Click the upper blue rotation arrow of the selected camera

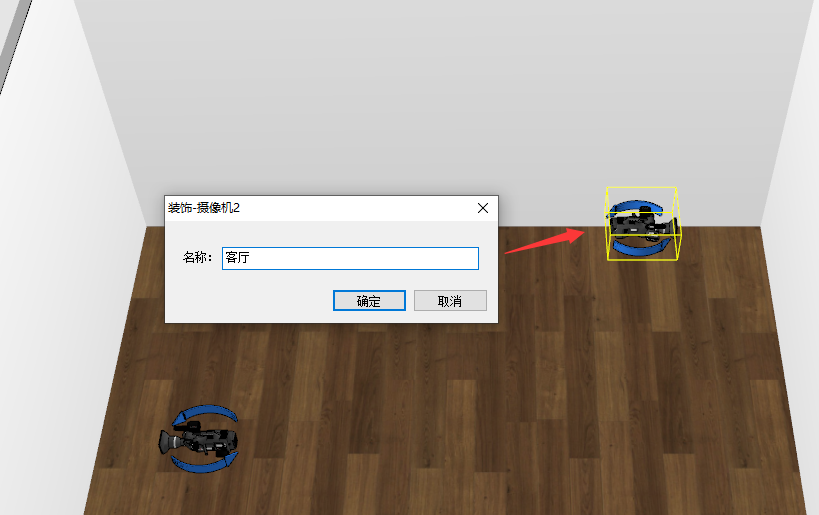636,205
